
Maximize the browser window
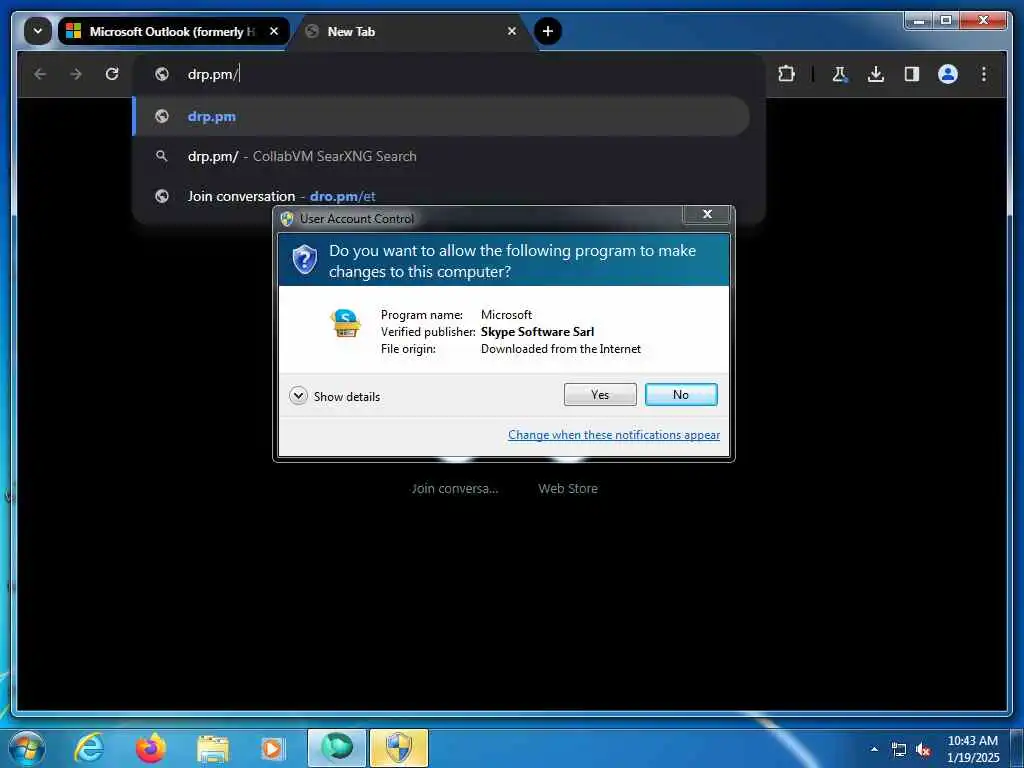[x=945, y=20]
